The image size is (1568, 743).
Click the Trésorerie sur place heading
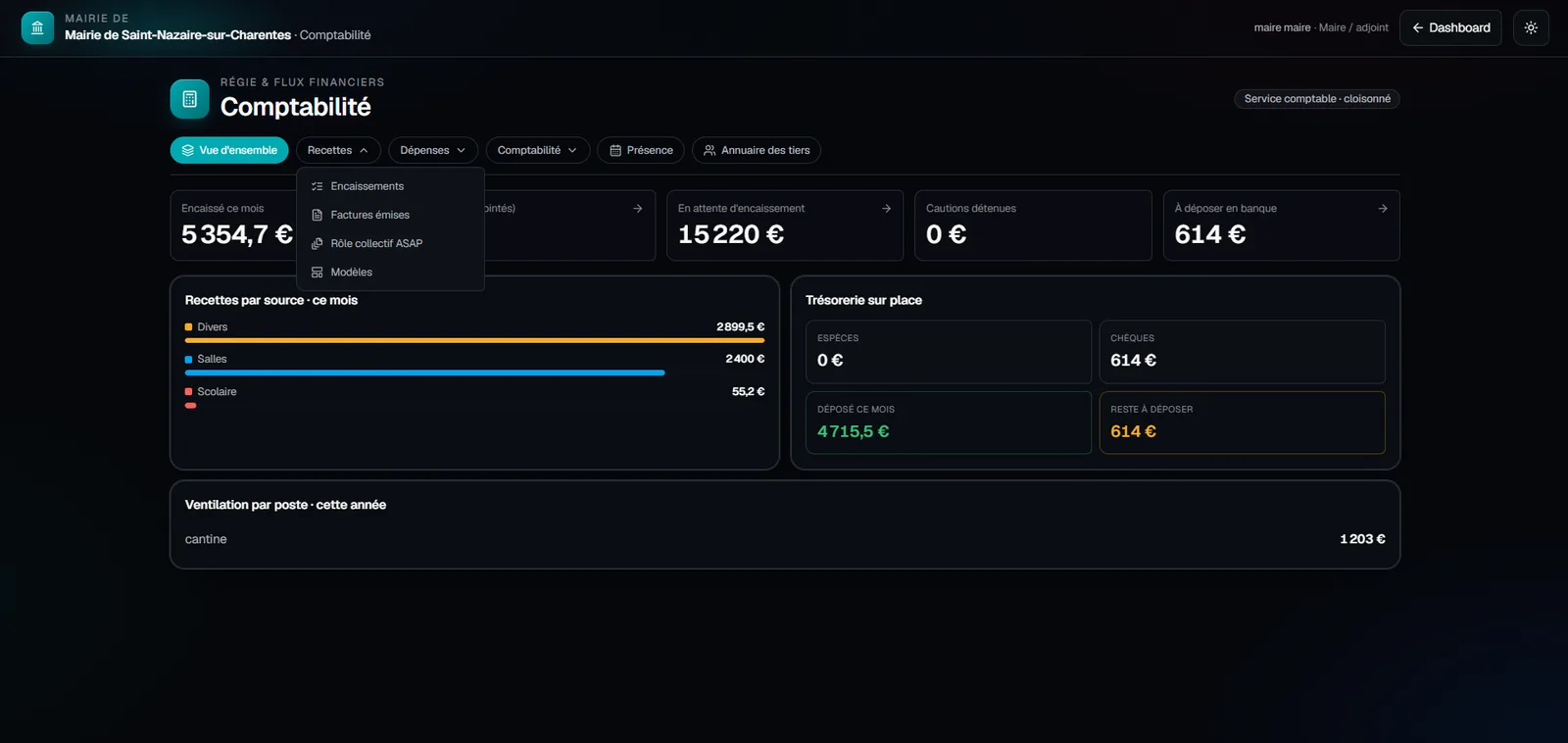coord(863,300)
